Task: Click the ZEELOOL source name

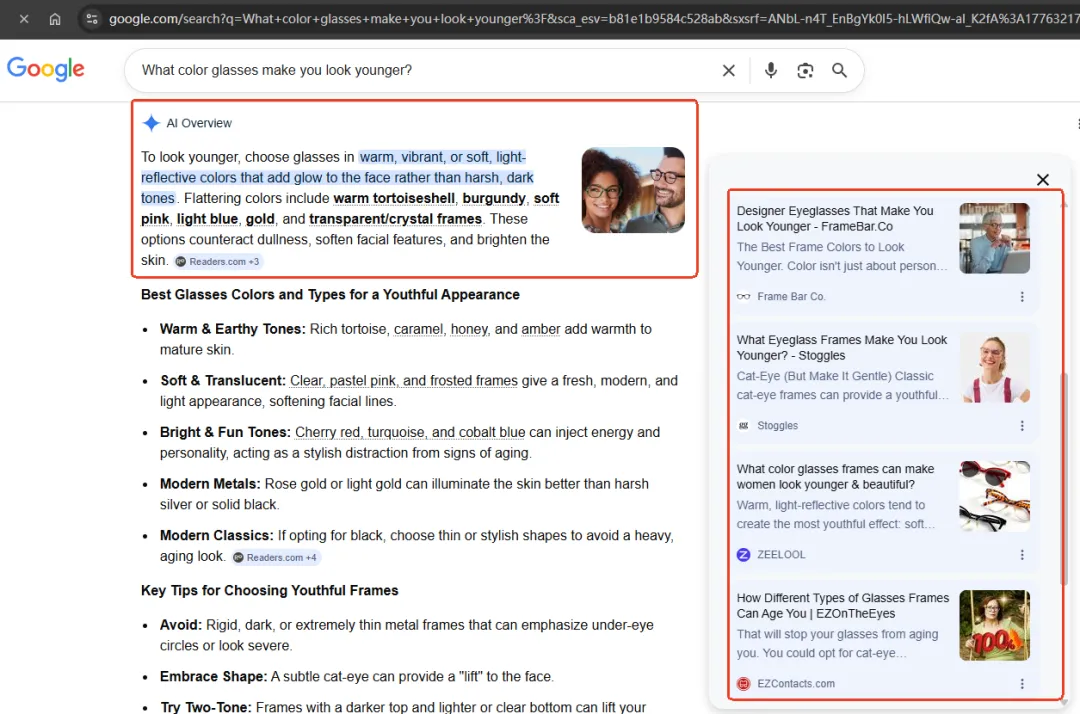Action: (781, 555)
